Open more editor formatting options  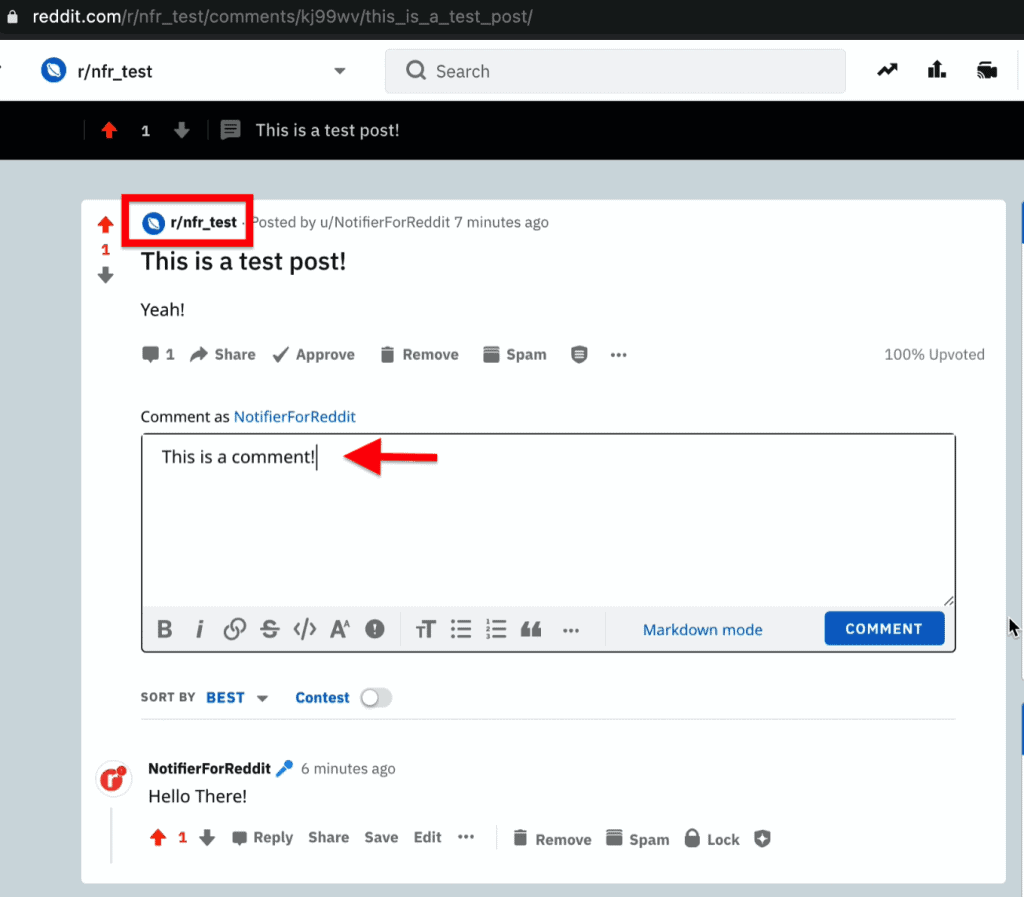point(571,631)
